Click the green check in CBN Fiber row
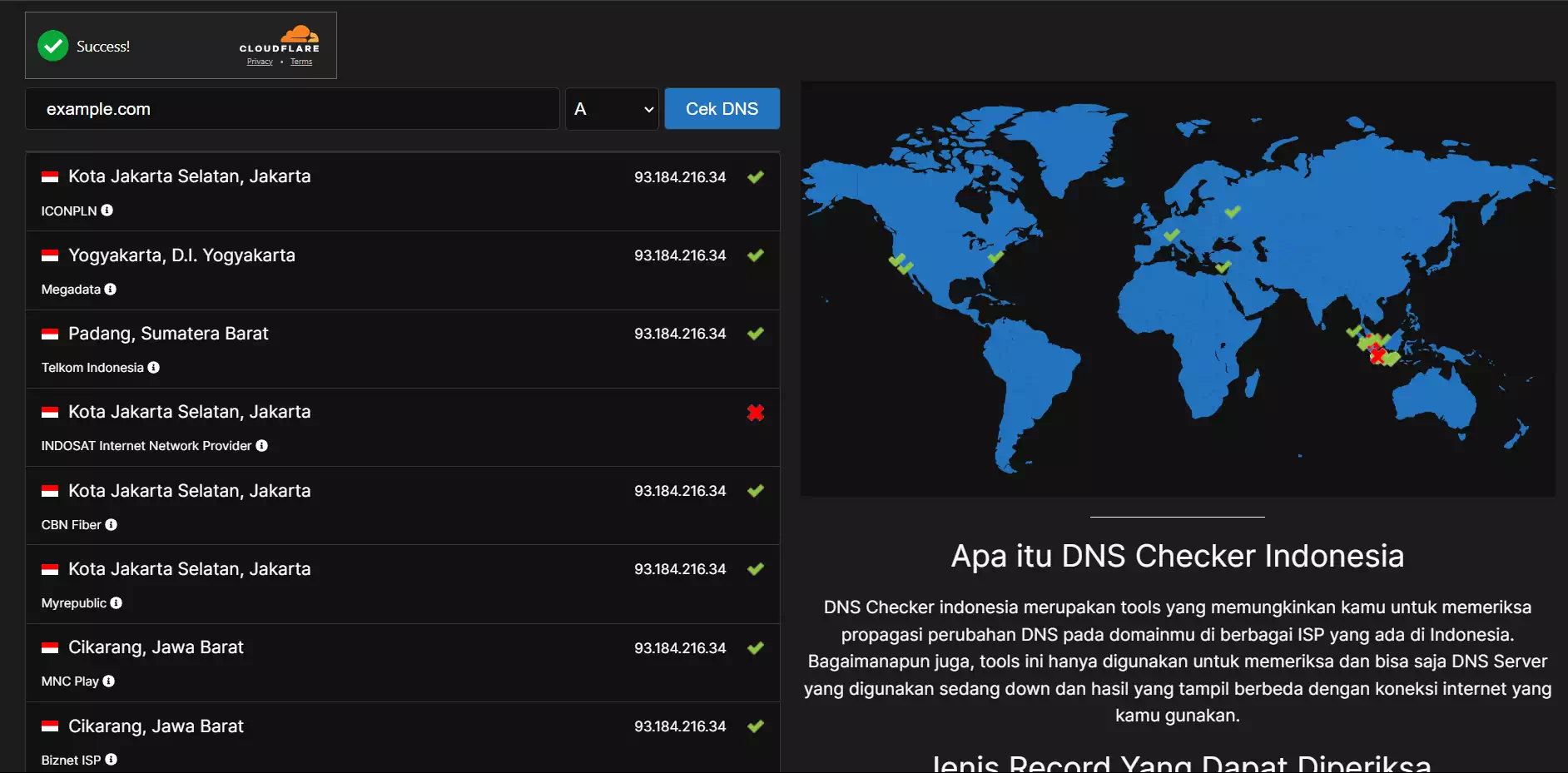 [756, 491]
